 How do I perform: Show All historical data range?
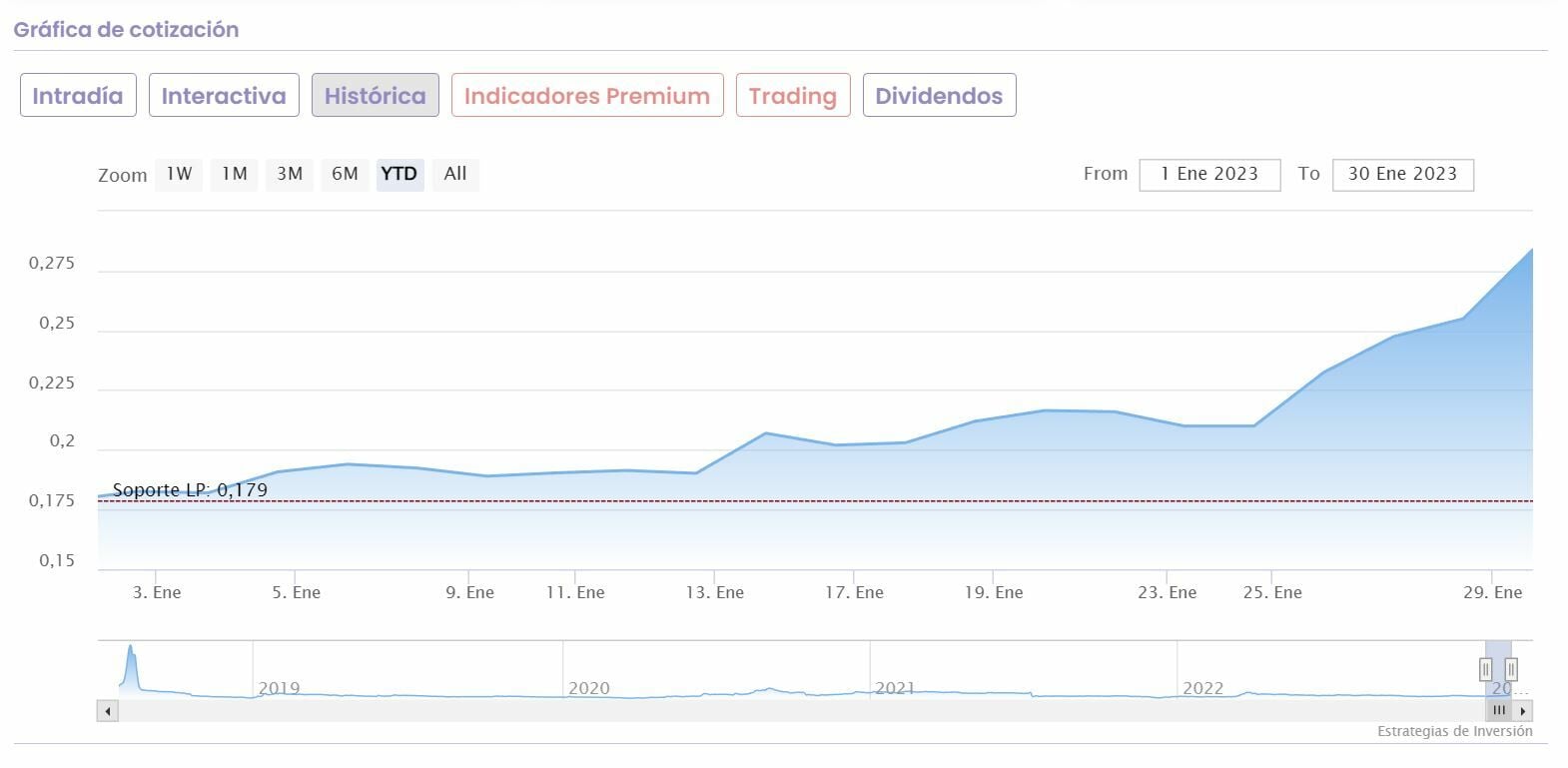coord(455,174)
